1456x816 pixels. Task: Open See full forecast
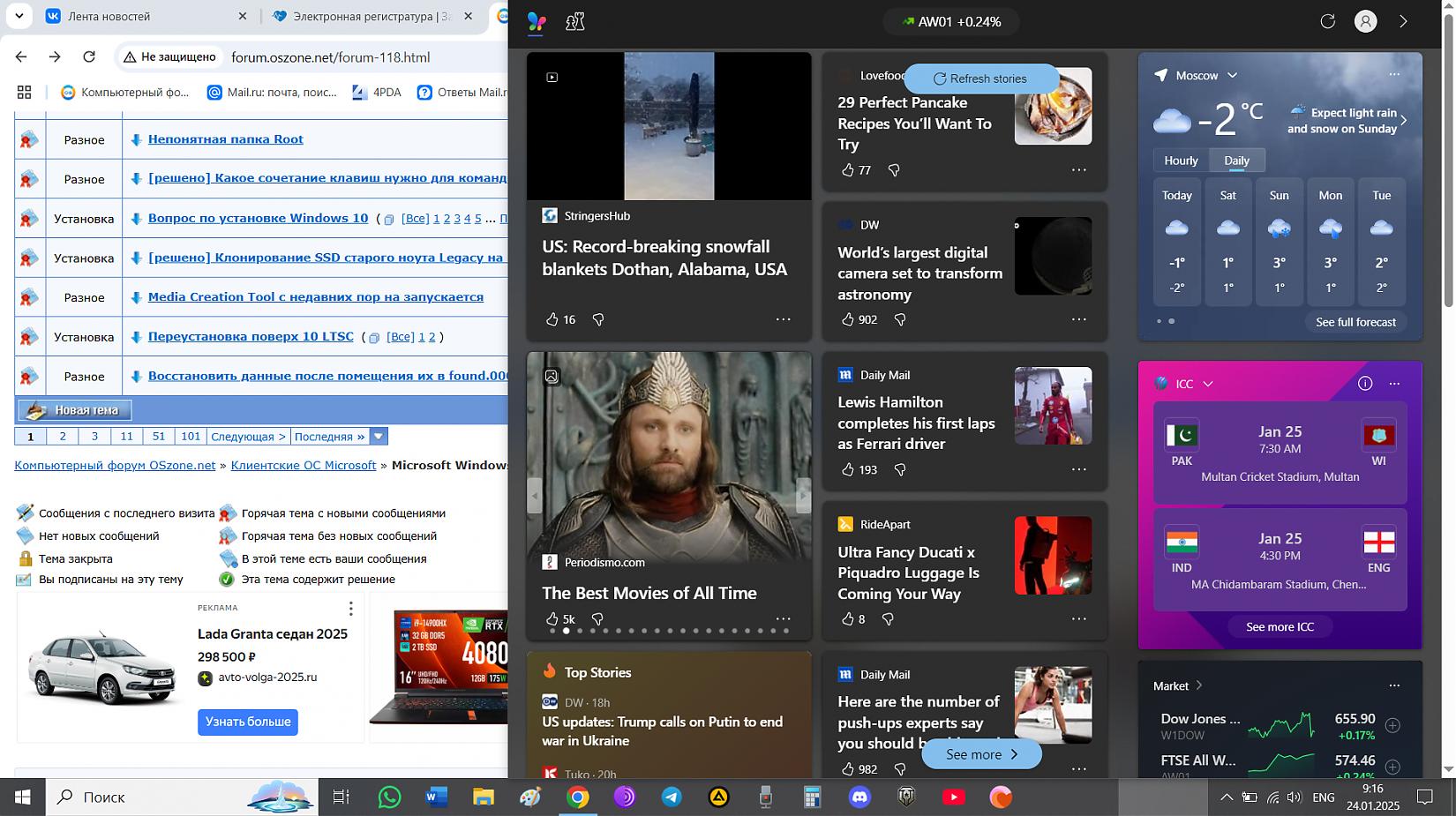tap(1355, 322)
